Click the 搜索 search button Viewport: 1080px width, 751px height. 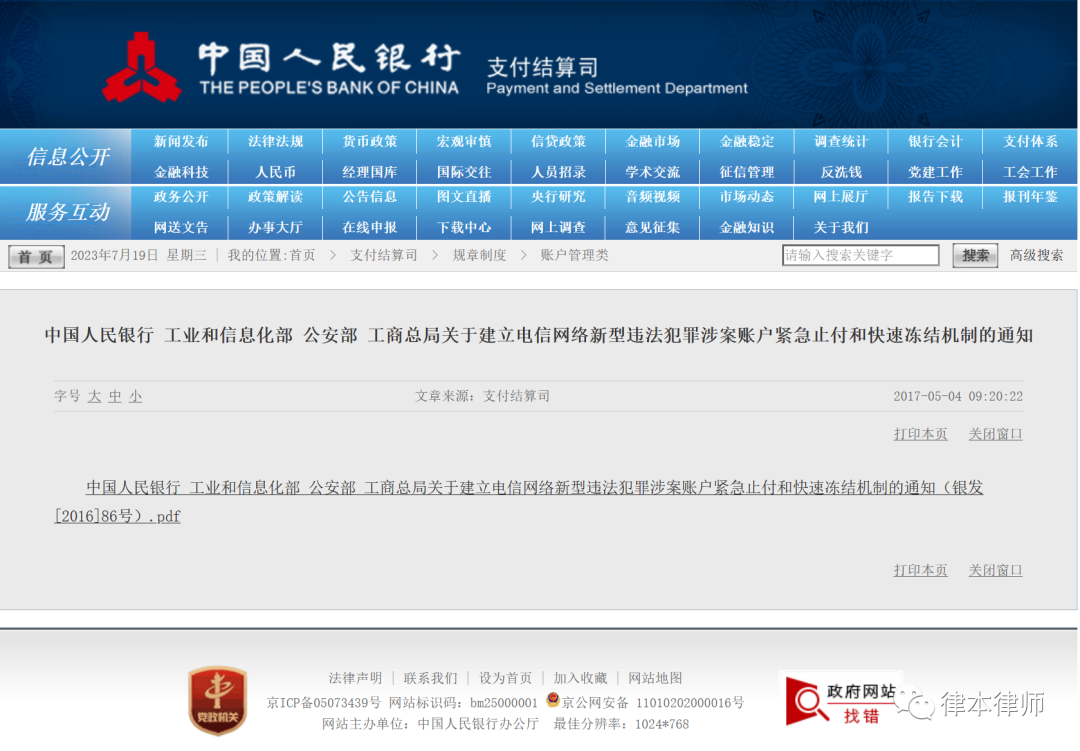(973, 255)
